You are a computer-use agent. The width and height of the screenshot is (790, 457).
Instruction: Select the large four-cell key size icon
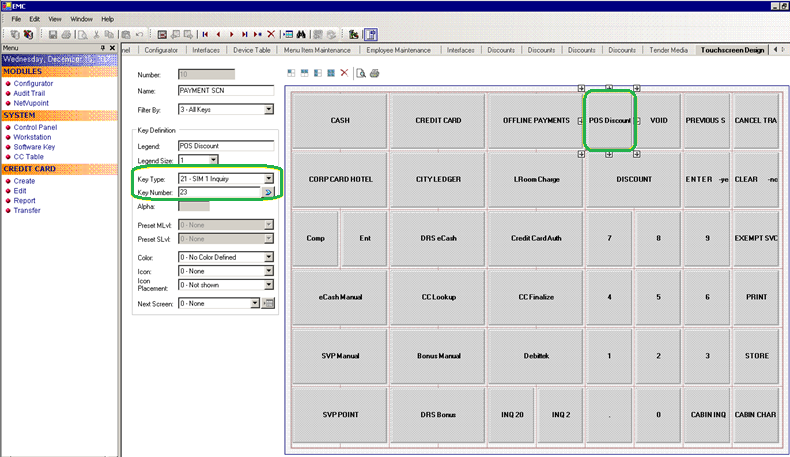click(331, 73)
